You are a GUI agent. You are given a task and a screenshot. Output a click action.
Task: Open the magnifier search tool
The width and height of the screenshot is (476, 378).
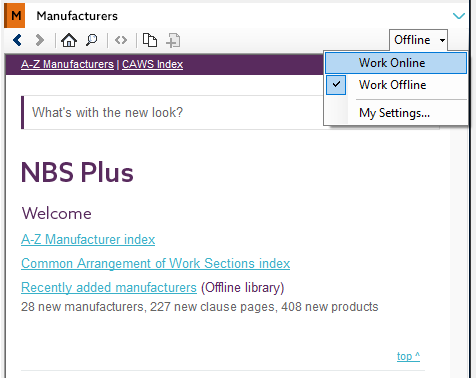tap(91, 40)
